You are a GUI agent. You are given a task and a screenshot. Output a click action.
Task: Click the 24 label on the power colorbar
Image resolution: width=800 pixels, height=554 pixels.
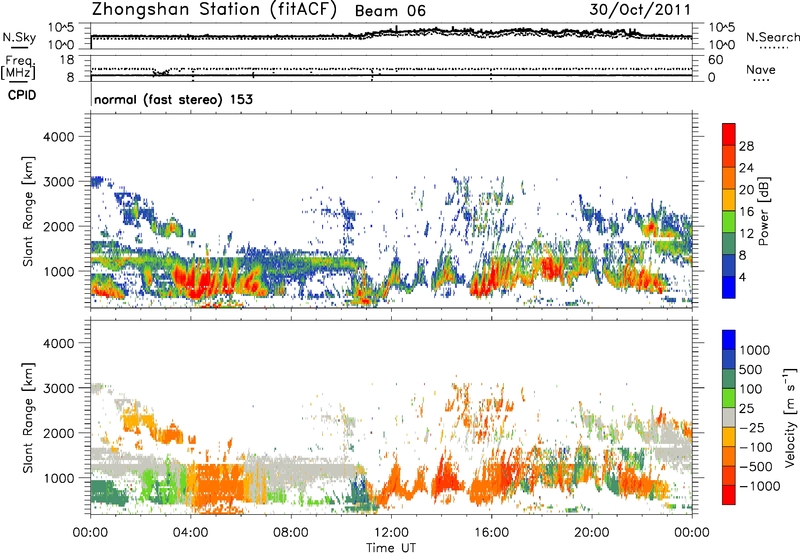pyautogui.click(x=746, y=168)
